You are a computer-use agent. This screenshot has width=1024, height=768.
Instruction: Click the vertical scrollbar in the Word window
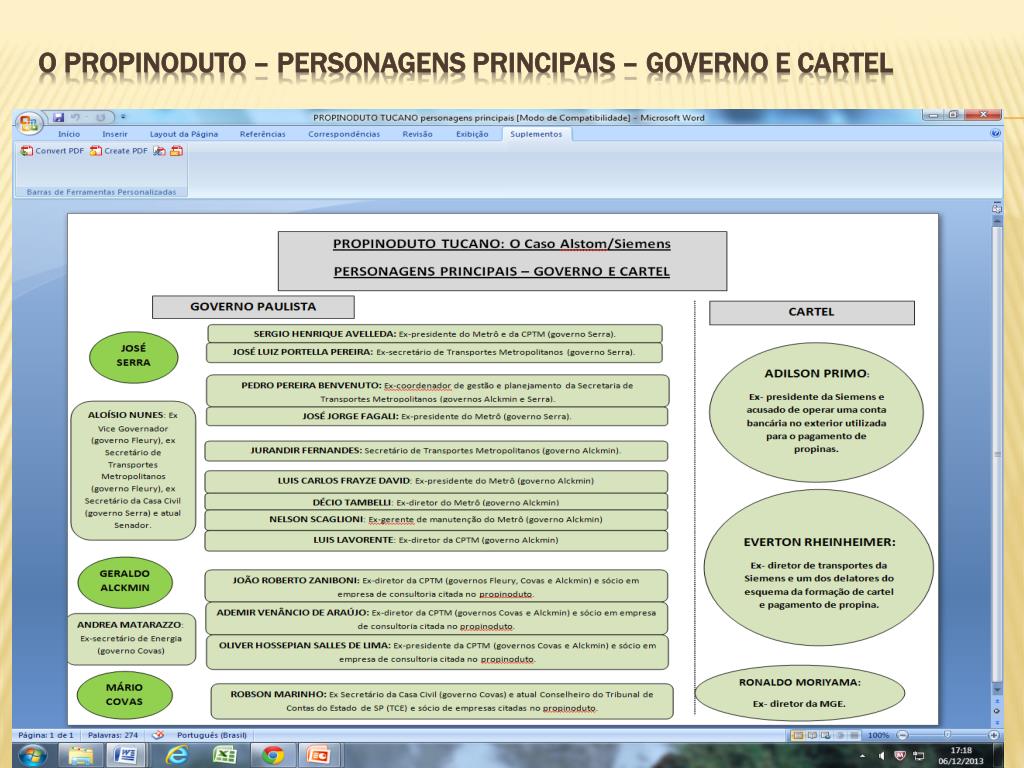point(997,453)
